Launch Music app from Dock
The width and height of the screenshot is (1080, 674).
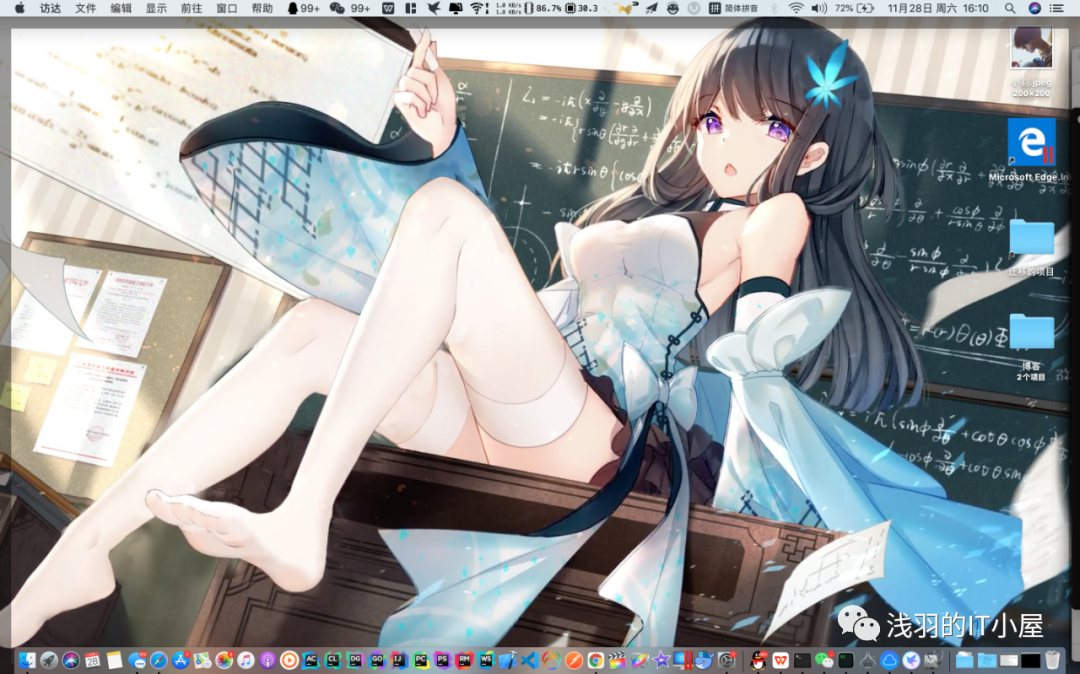tap(246, 660)
